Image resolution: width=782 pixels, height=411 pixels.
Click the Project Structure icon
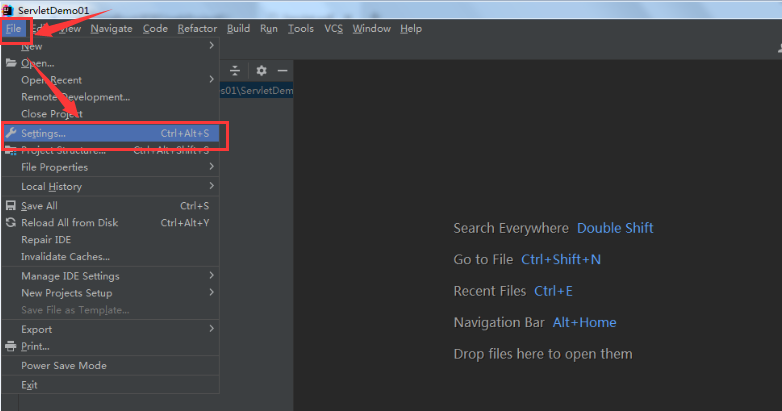click(10, 150)
